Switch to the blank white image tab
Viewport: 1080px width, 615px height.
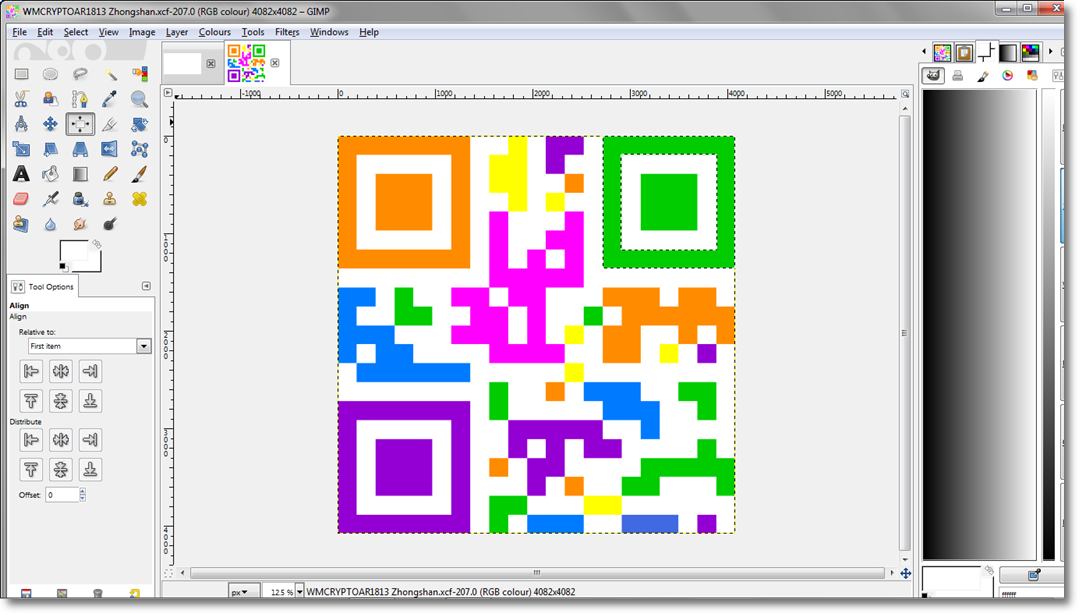click(183, 63)
